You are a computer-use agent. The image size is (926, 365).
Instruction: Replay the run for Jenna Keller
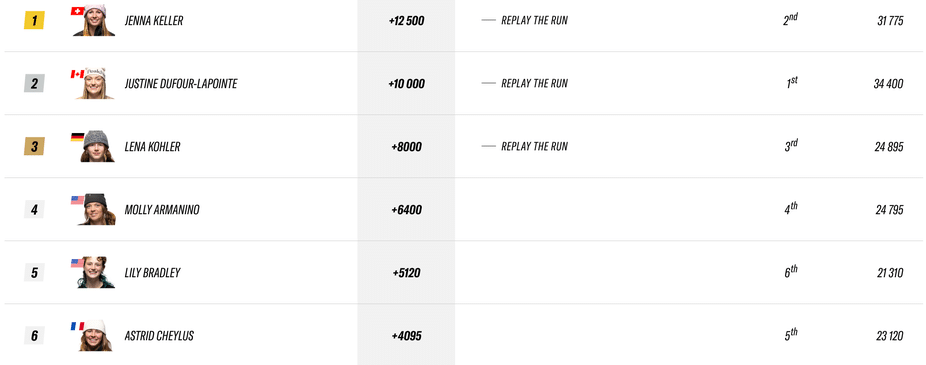coord(534,21)
